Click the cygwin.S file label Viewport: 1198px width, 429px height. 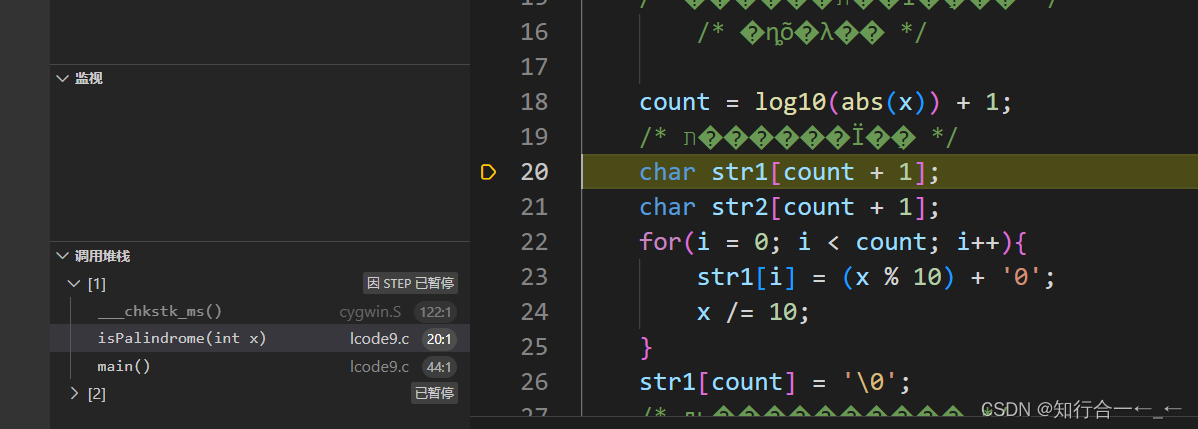pyautogui.click(x=371, y=311)
